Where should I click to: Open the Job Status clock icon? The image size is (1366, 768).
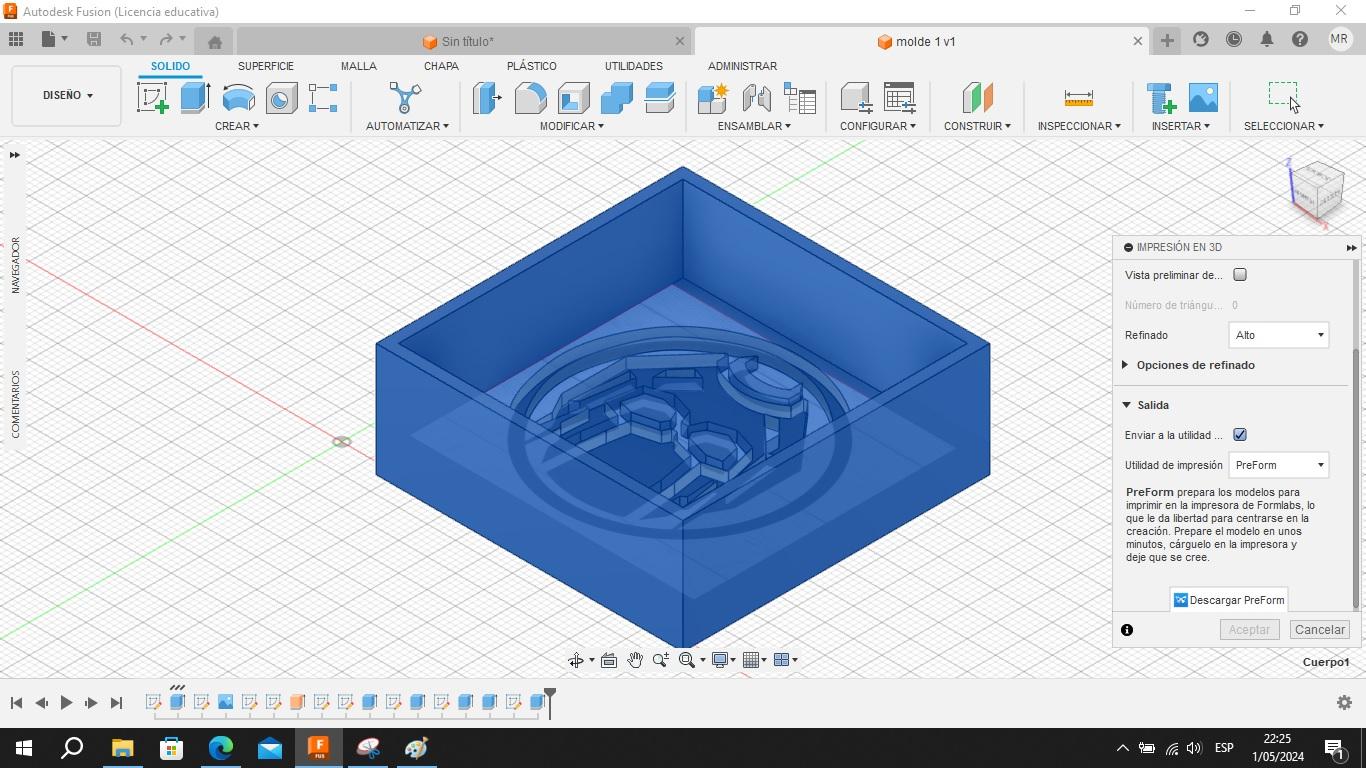coord(1234,39)
